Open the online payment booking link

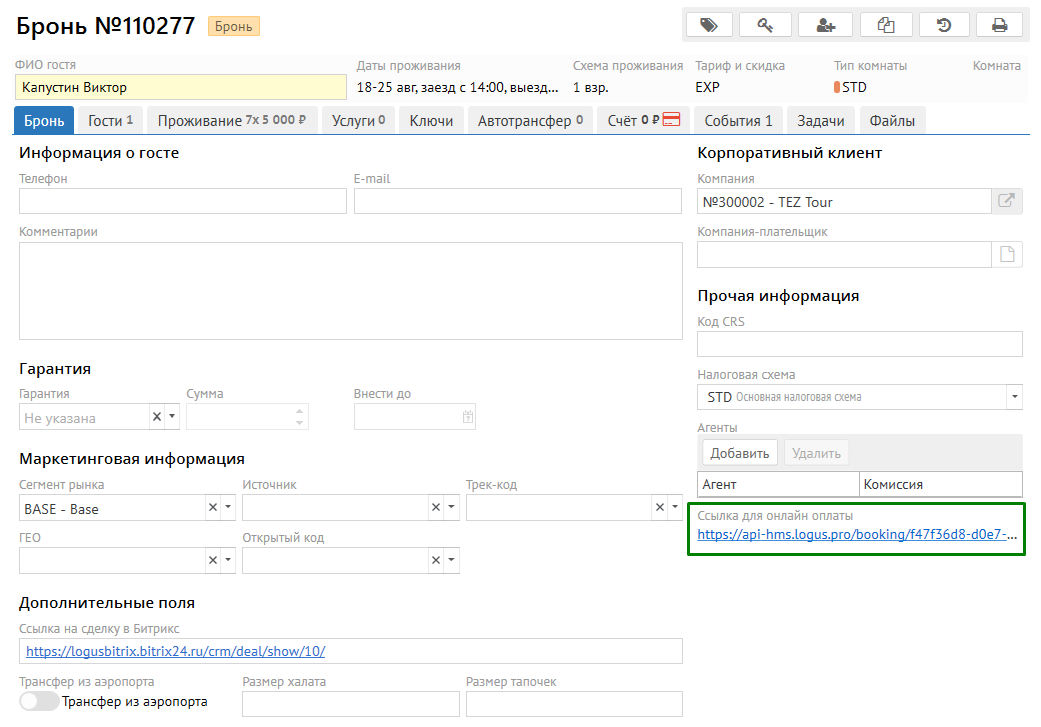point(856,534)
